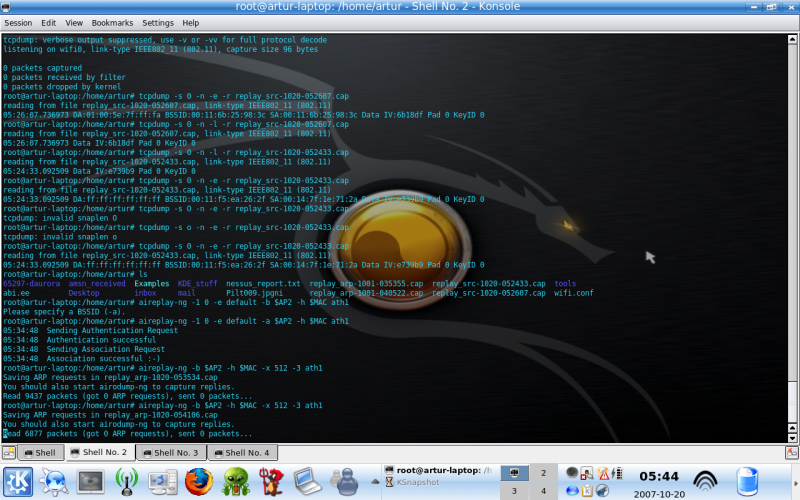Open the View menu
This screenshot has height=500, width=800.
pos(74,23)
